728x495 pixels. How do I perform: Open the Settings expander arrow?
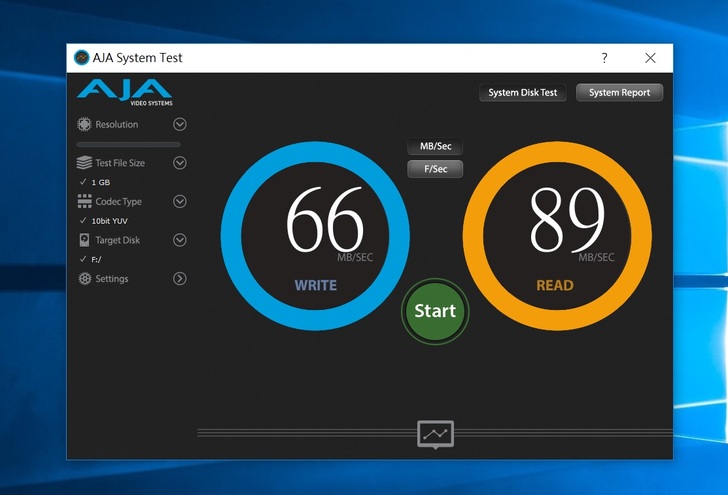[x=180, y=279]
